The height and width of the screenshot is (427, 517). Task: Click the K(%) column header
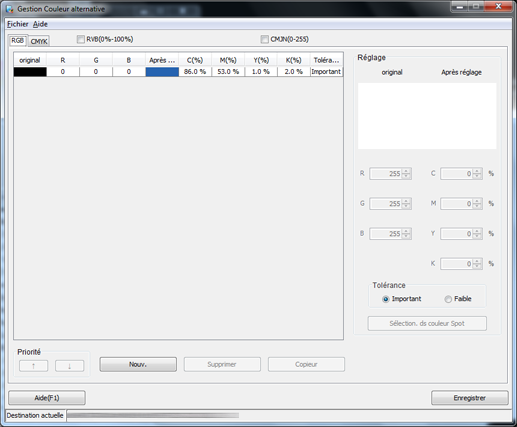pyautogui.click(x=294, y=60)
